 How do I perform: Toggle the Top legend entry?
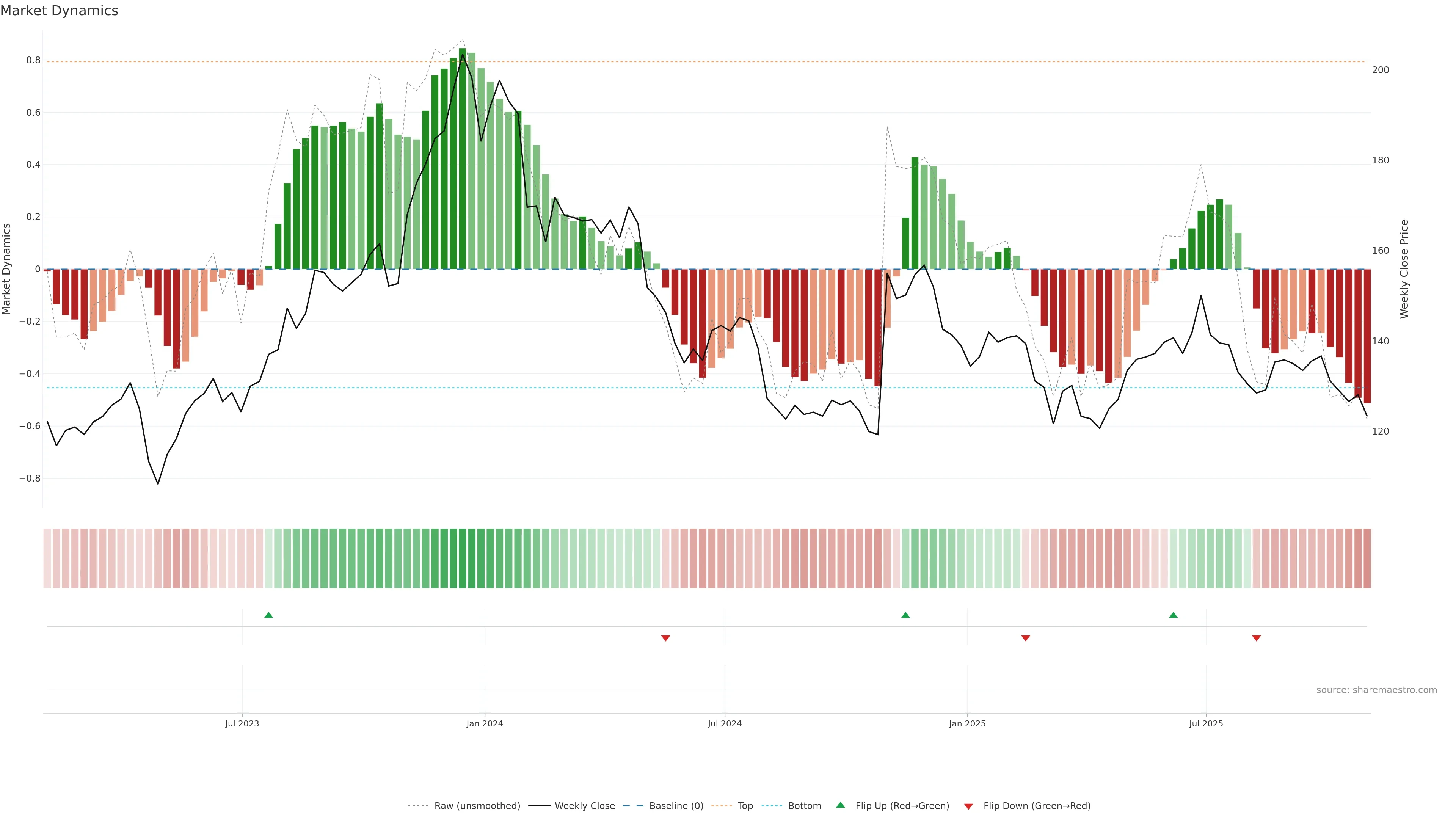click(745, 806)
